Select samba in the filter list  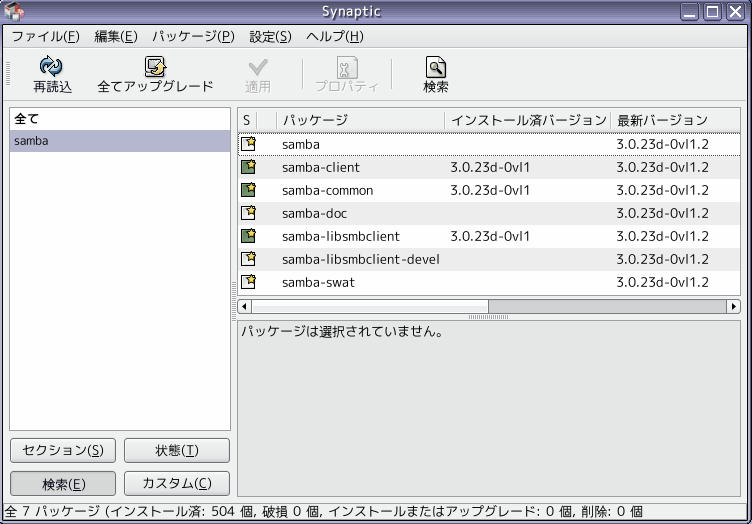120,141
